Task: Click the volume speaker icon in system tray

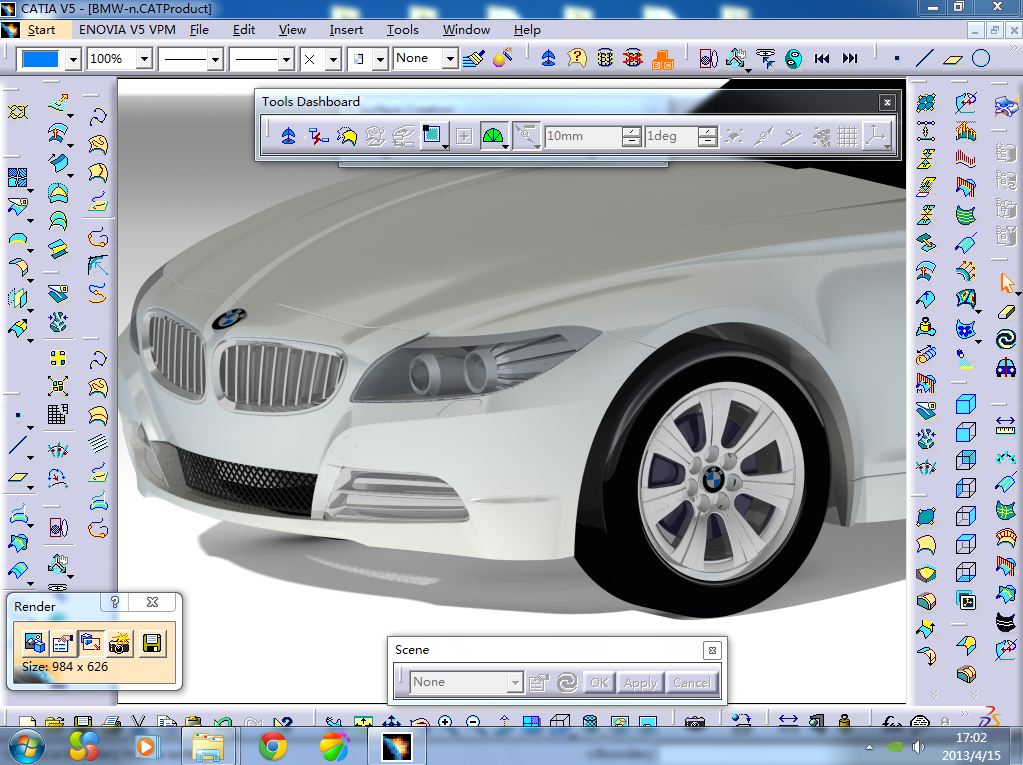Action: click(918, 747)
